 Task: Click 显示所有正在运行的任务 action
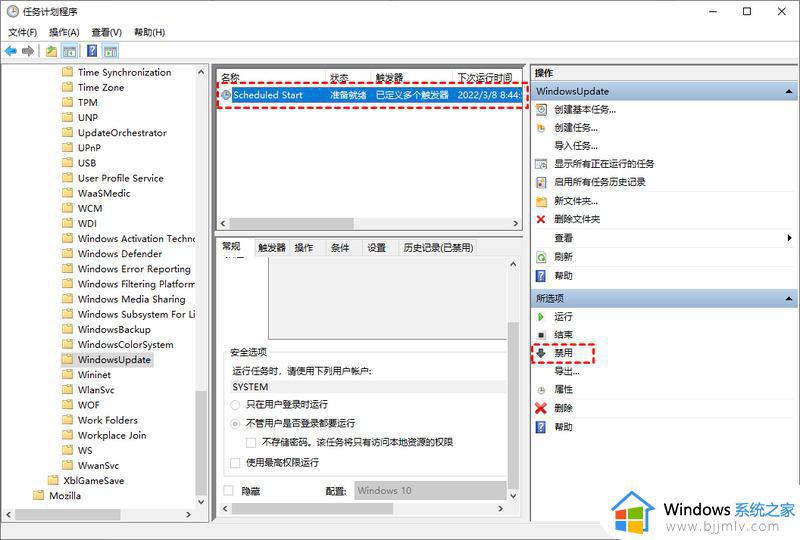tap(604, 164)
